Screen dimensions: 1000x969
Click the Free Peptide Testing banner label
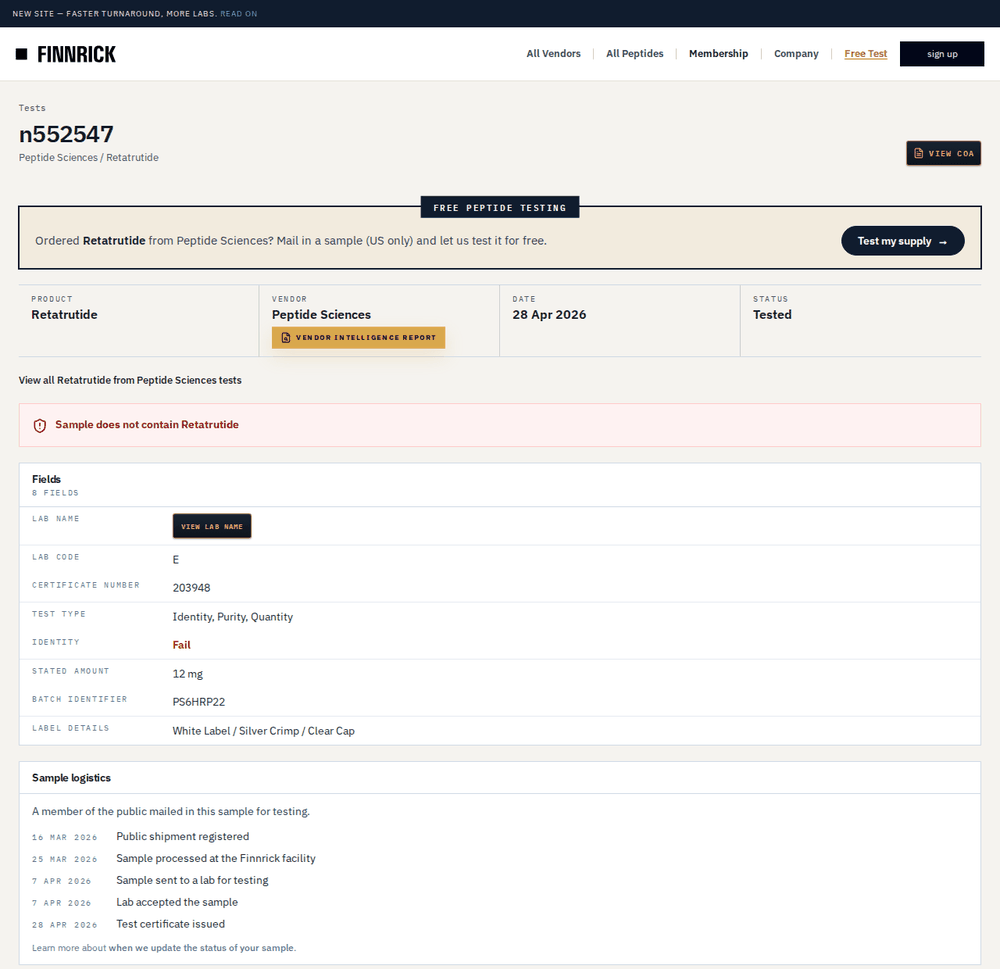coord(500,207)
